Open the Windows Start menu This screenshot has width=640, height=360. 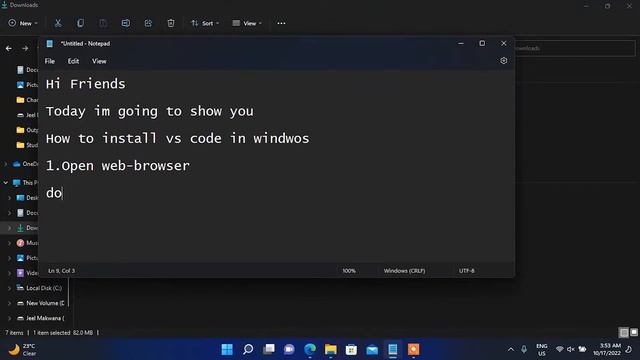pos(227,349)
